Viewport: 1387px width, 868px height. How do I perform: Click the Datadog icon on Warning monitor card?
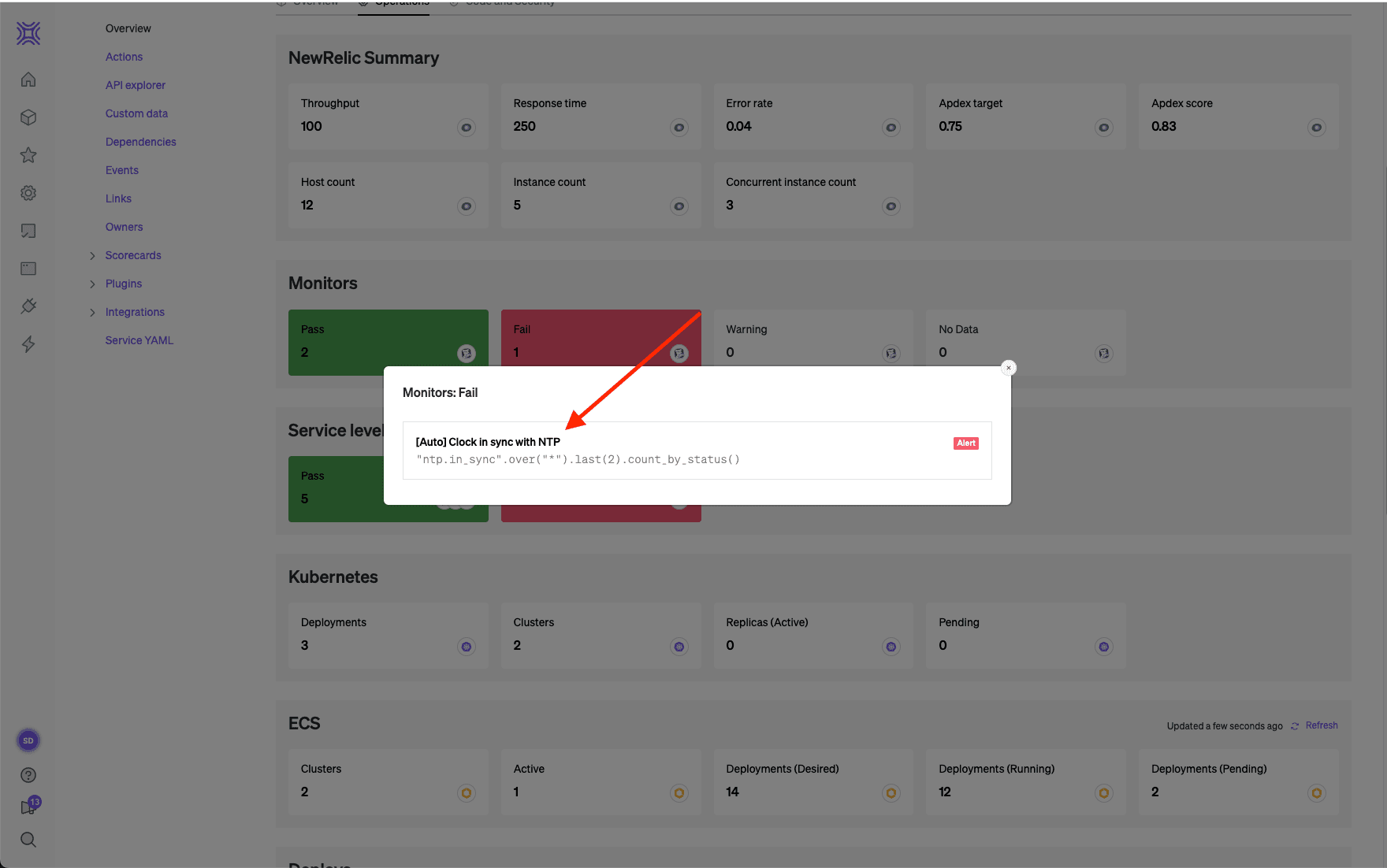[x=891, y=354]
